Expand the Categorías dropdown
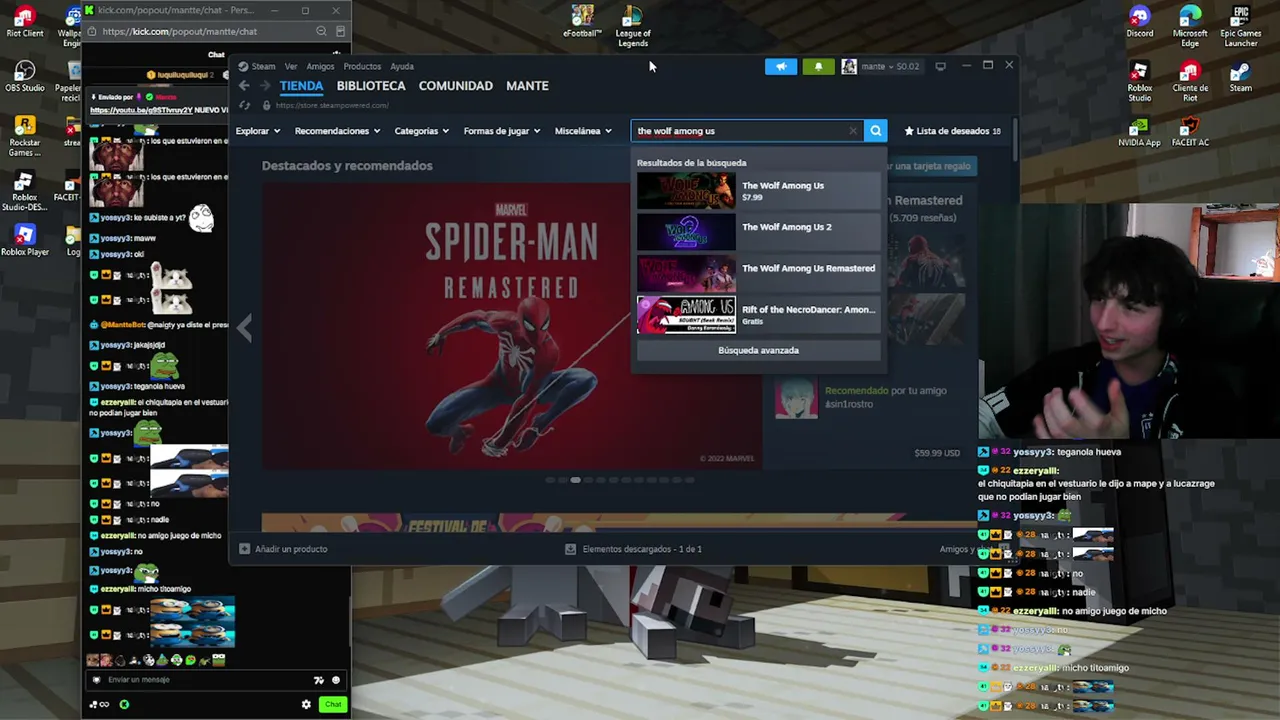Viewport: 1280px width, 720px height. click(421, 131)
